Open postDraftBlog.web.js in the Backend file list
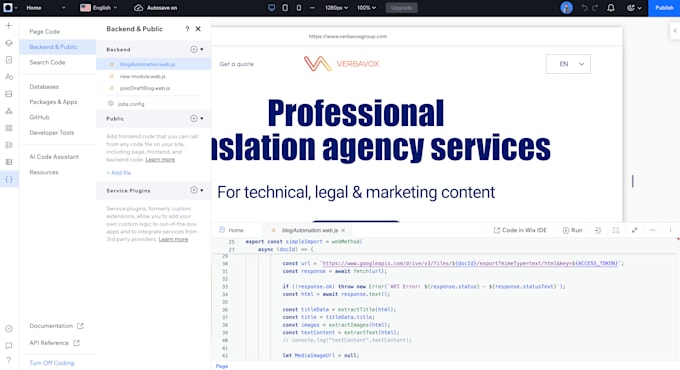 [145, 88]
